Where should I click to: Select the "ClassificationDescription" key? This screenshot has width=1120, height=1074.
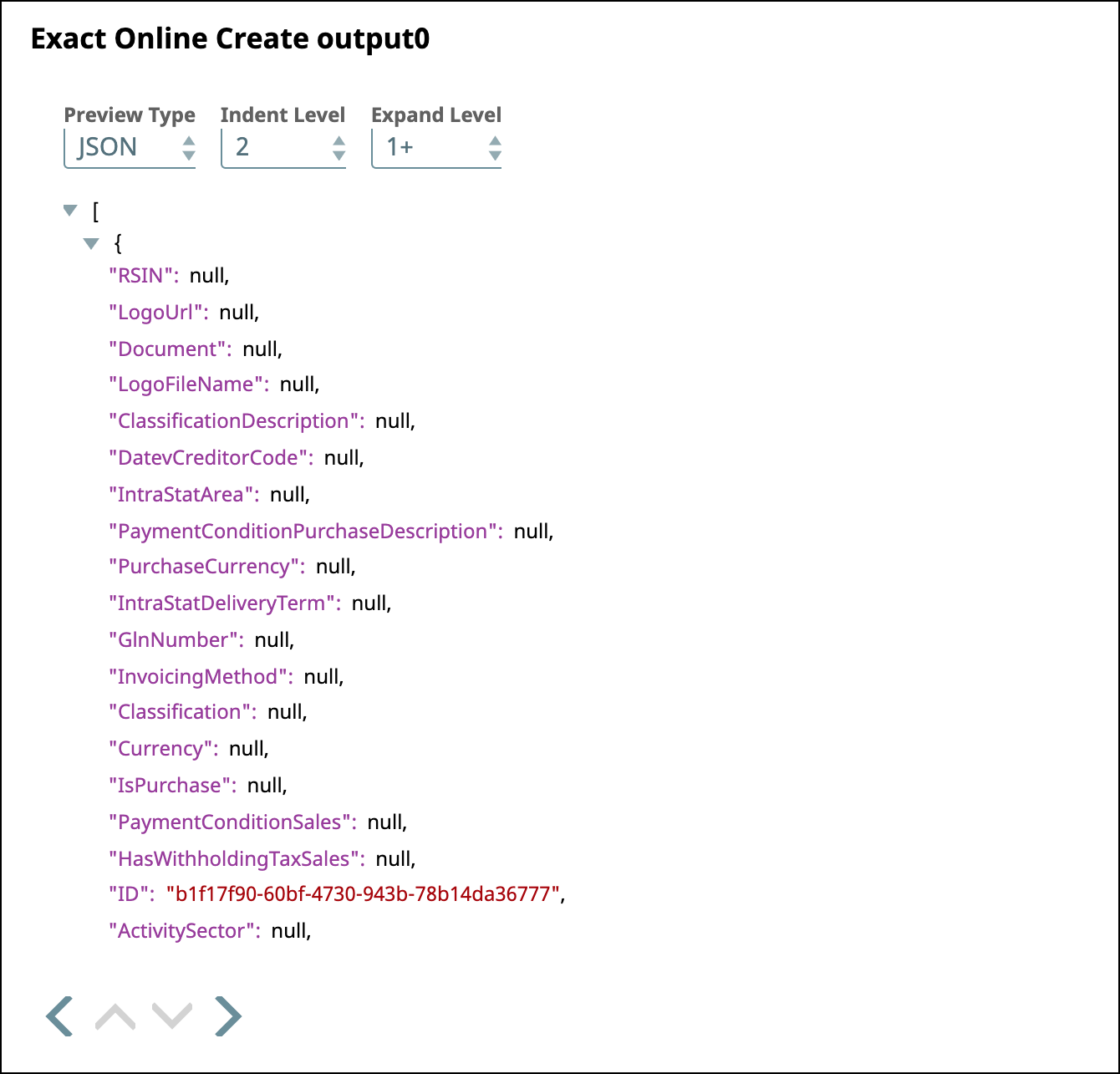pos(237,421)
